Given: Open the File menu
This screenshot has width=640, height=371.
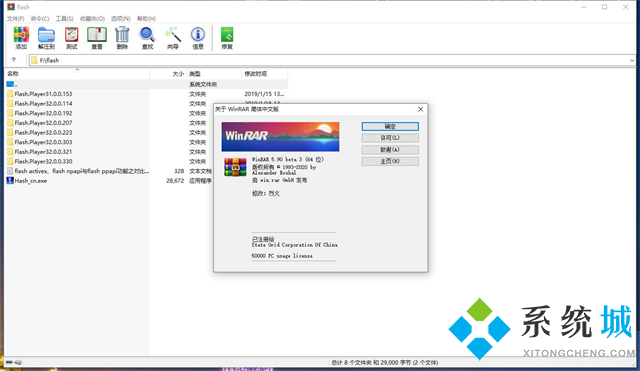Looking at the screenshot, I should pos(16,18).
